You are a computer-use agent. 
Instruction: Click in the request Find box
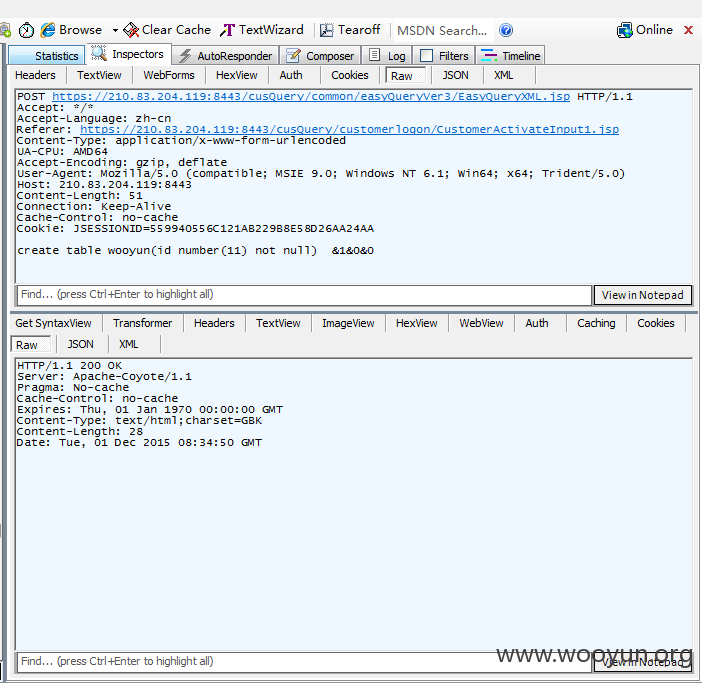pos(304,295)
